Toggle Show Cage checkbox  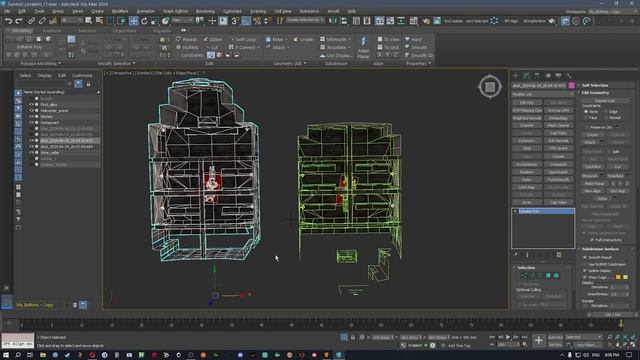(585, 277)
